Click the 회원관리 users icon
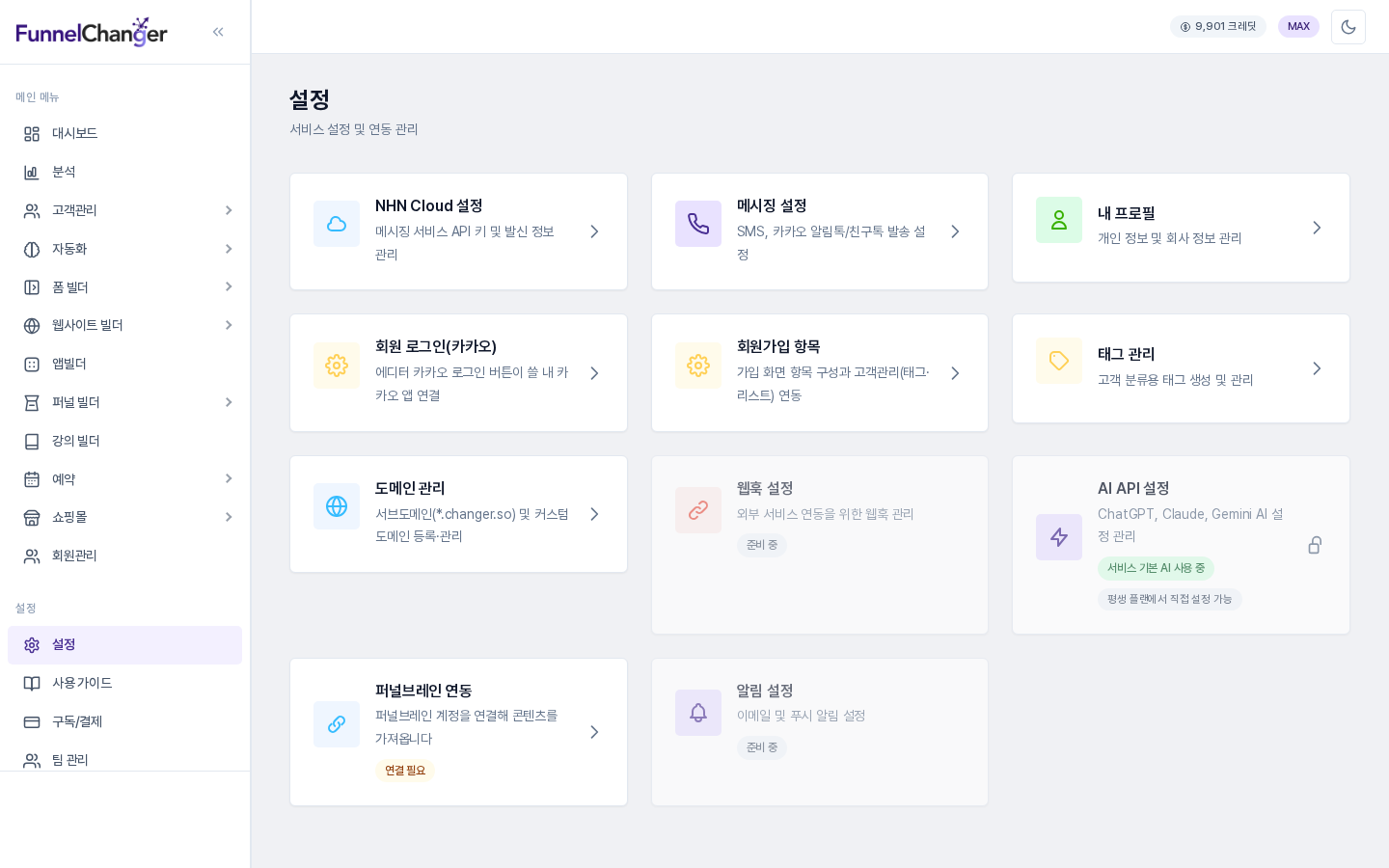Screen dimensions: 1389x868 point(32,556)
